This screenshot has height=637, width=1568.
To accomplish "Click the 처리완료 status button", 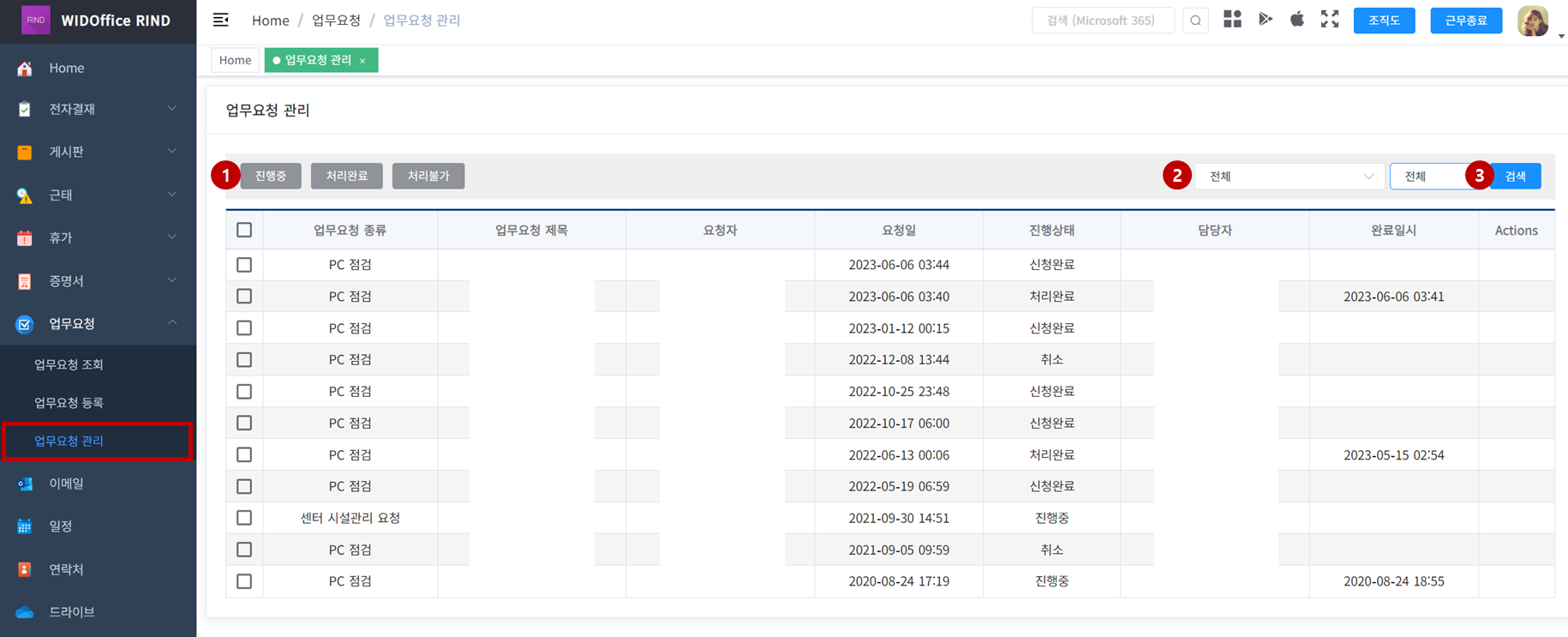I will pyautogui.click(x=346, y=176).
